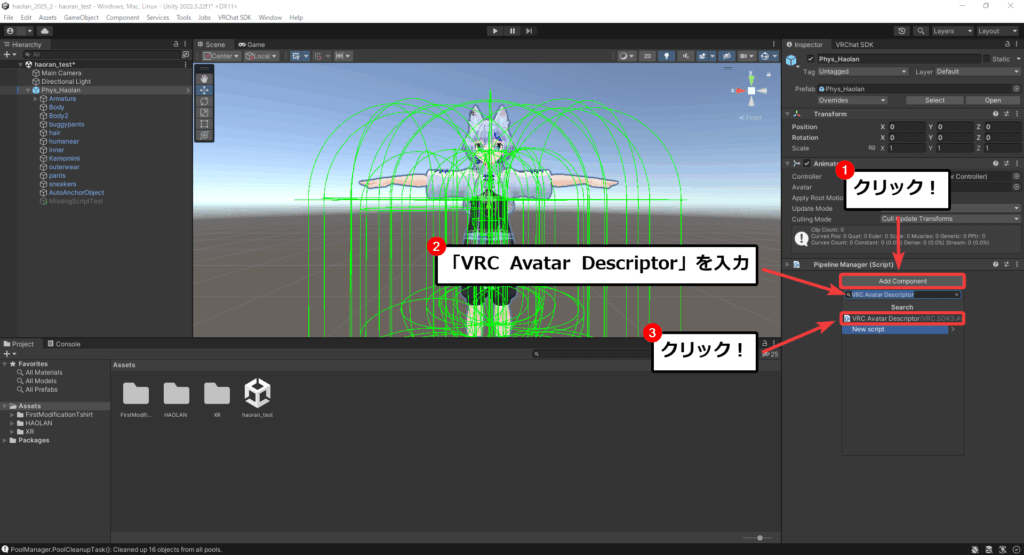Open the Component menu
This screenshot has width=1024, height=555.
point(122,18)
